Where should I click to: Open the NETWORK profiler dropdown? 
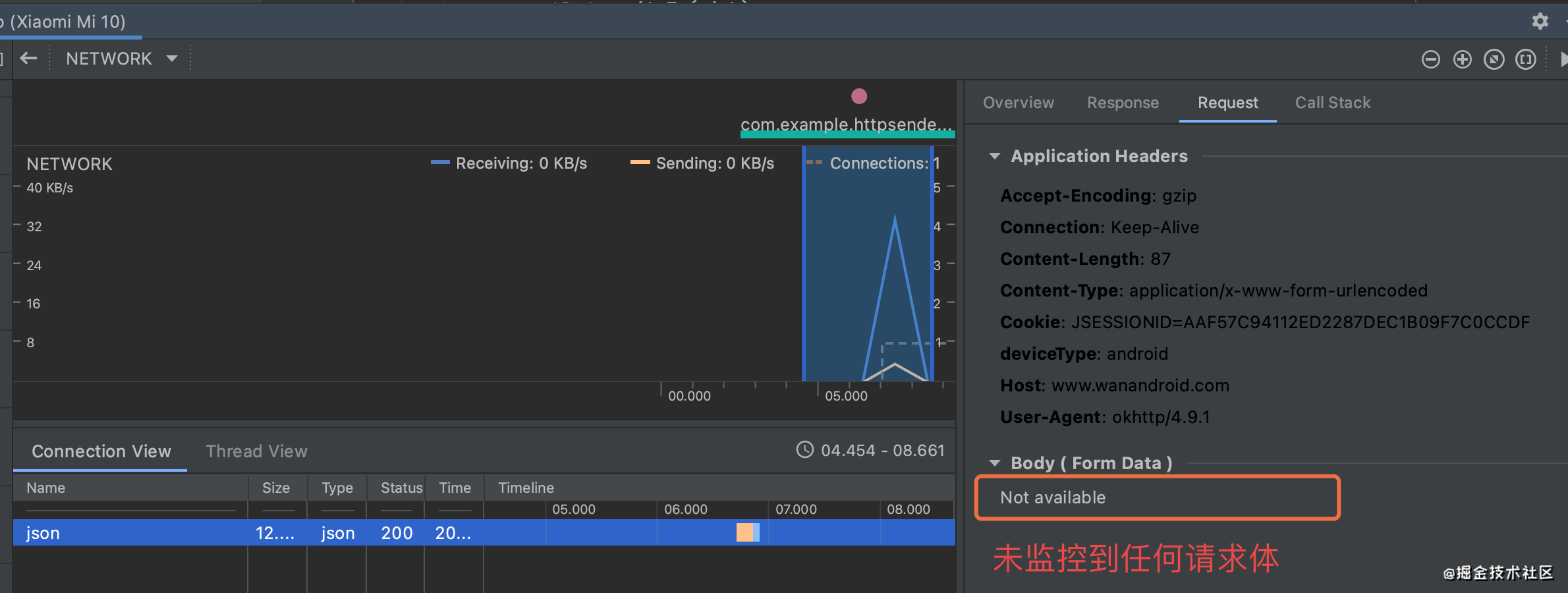click(x=122, y=59)
